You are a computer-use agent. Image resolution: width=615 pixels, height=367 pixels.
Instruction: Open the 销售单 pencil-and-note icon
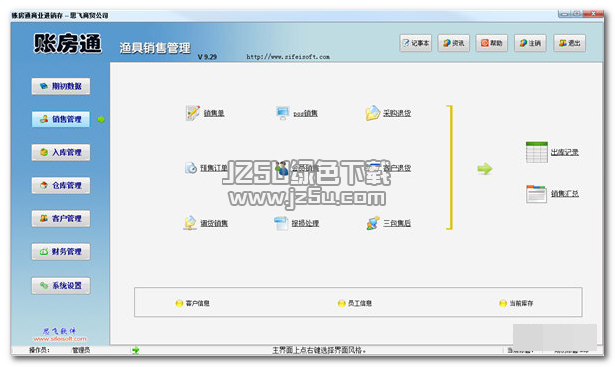pos(192,113)
